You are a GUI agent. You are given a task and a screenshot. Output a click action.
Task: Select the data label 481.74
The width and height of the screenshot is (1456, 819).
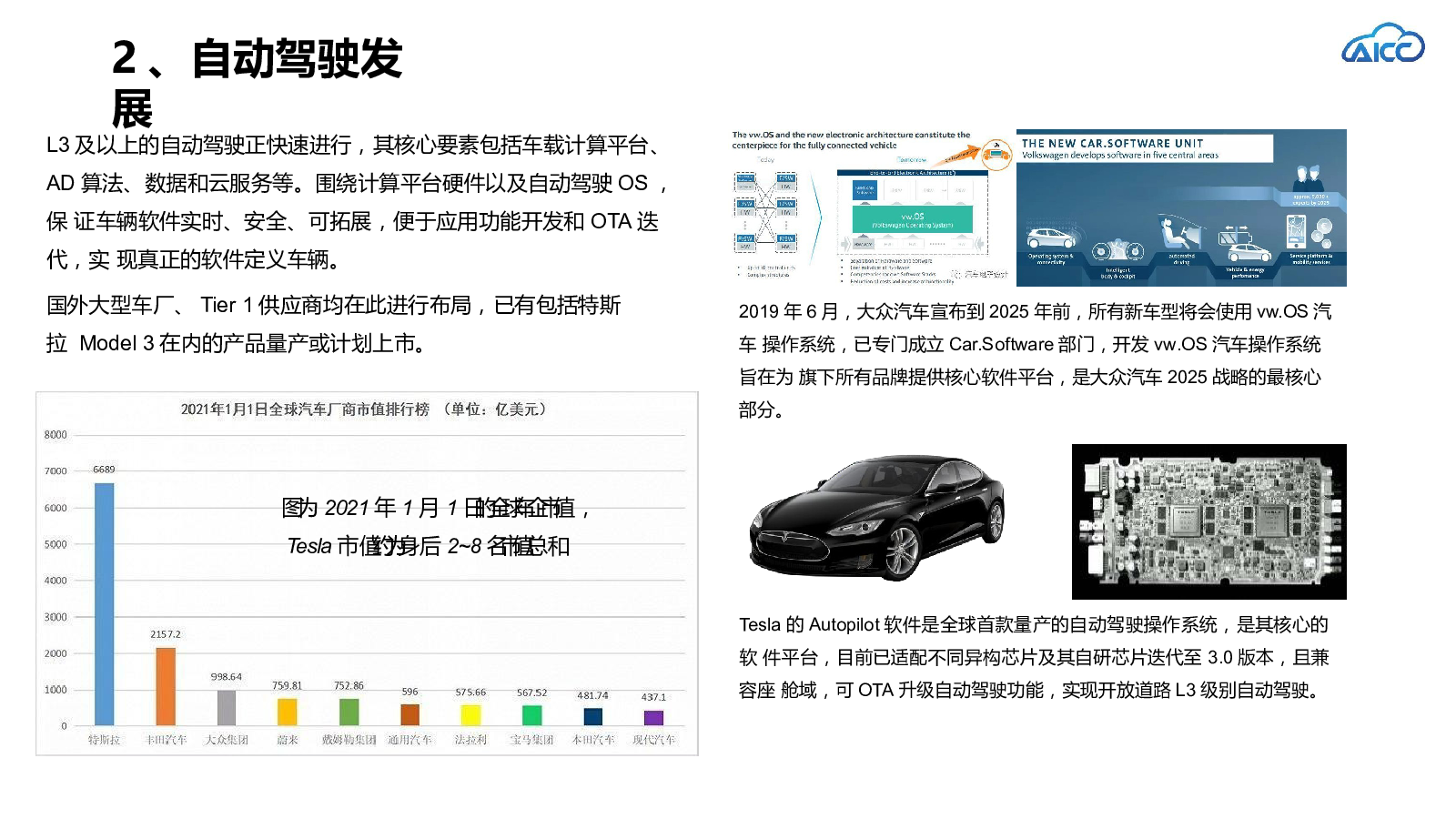coord(593,695)
